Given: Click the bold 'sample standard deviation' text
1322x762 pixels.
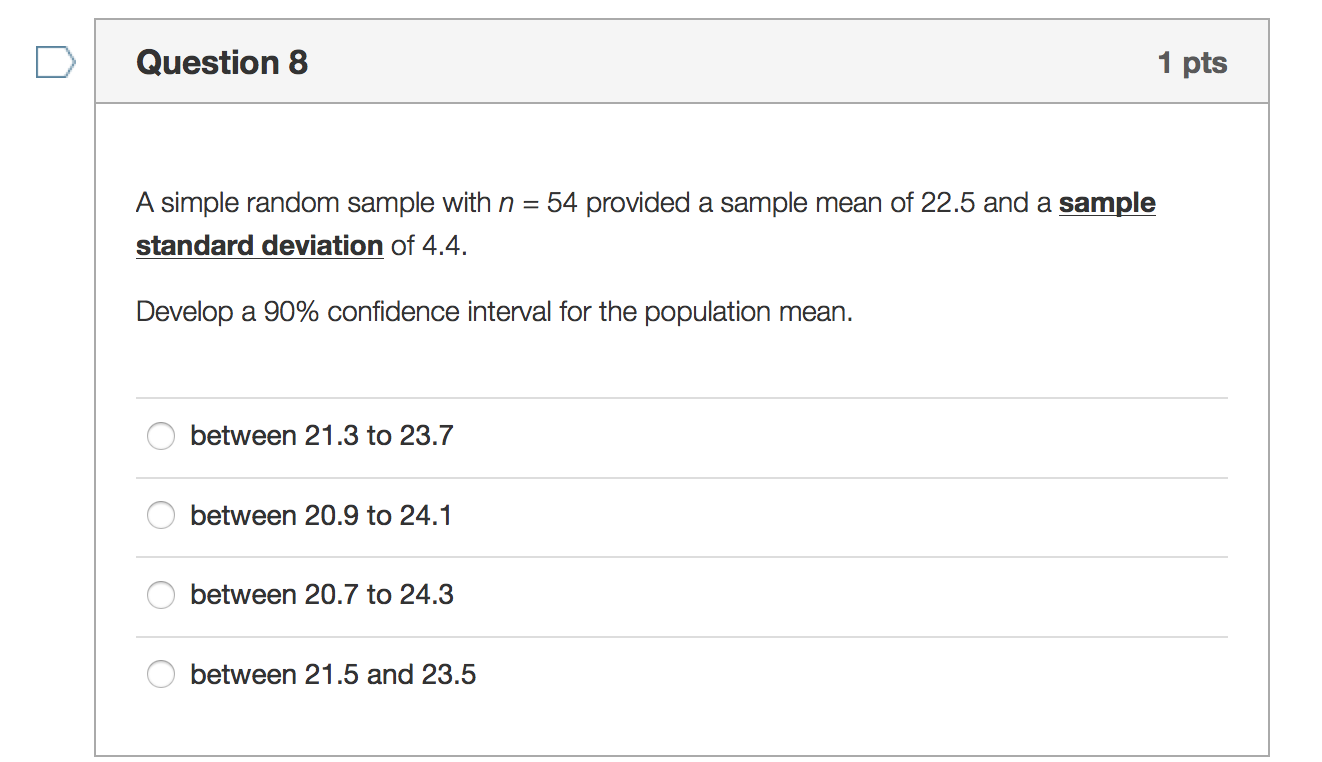Looking at the screenshot, I should [x=259, y=245].
